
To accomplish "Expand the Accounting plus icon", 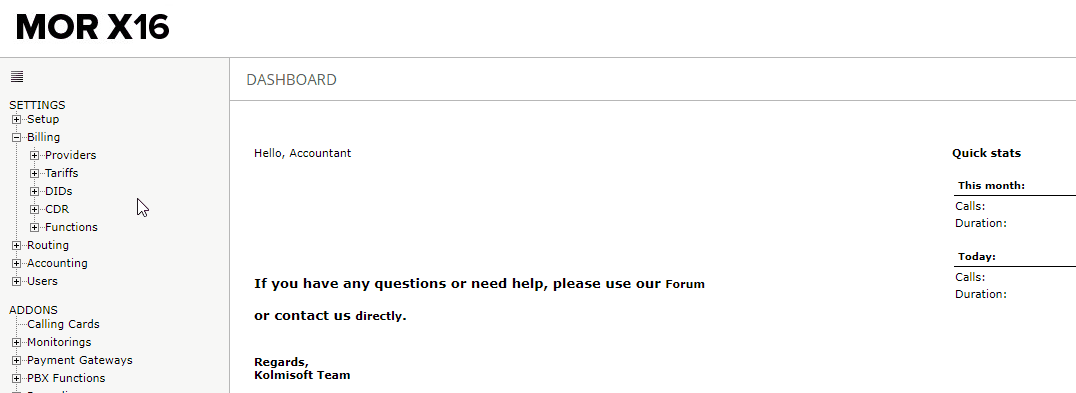I will pos(16,263).
